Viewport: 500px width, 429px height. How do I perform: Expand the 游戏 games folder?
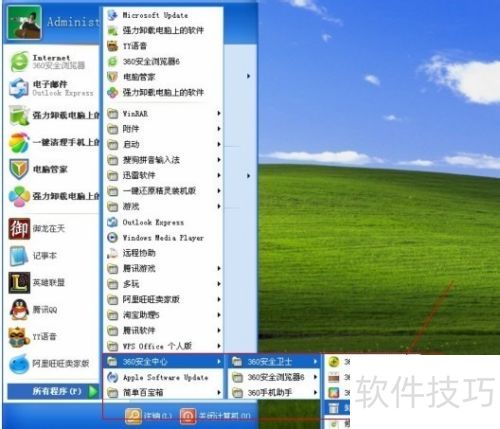pyautogui.click(x=163, y=206)
